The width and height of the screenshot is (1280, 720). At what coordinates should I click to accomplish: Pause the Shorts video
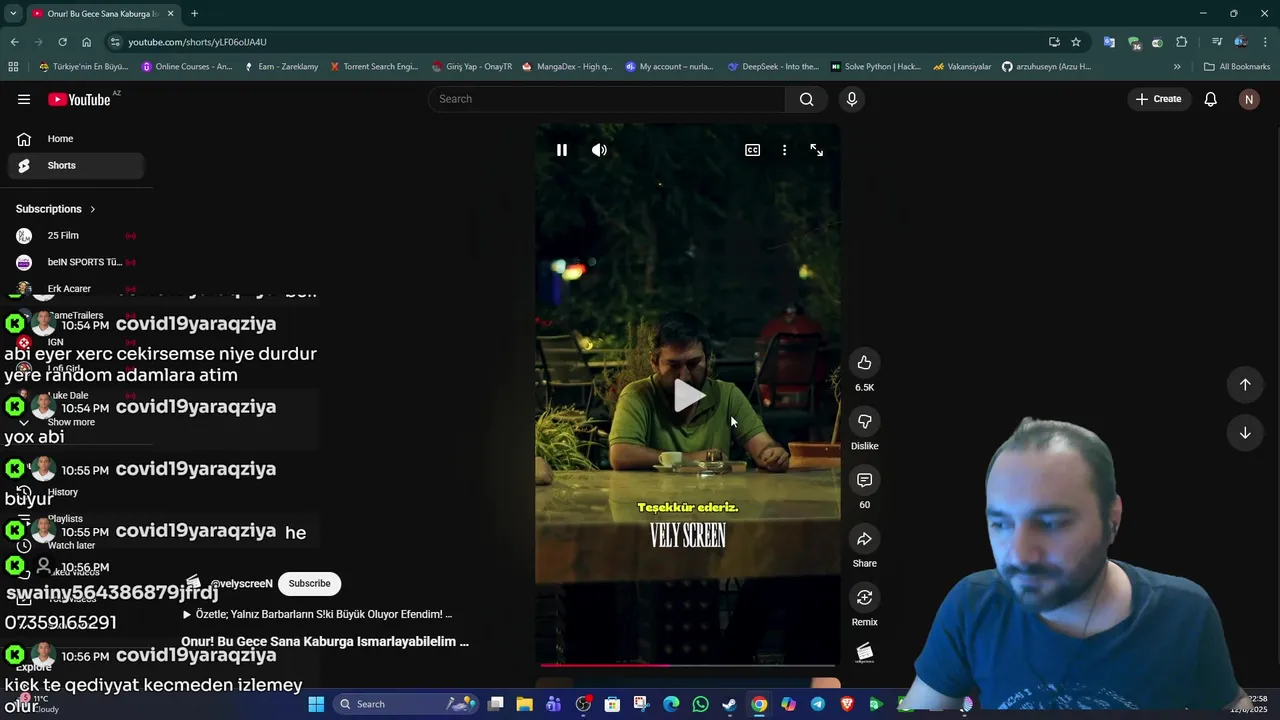562,150
